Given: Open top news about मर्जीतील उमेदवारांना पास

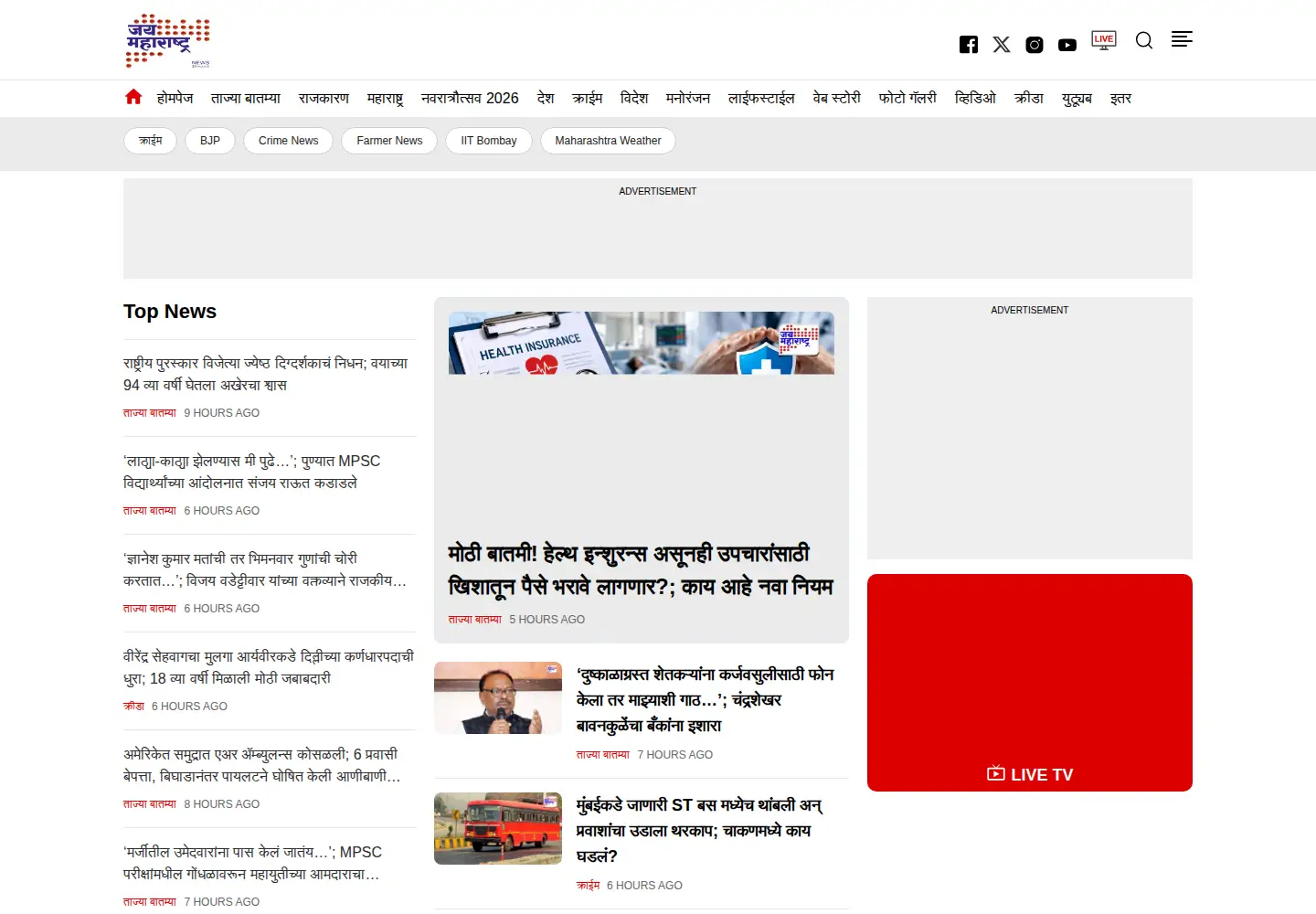Looking at the screenshot, I should pos(253,863).
